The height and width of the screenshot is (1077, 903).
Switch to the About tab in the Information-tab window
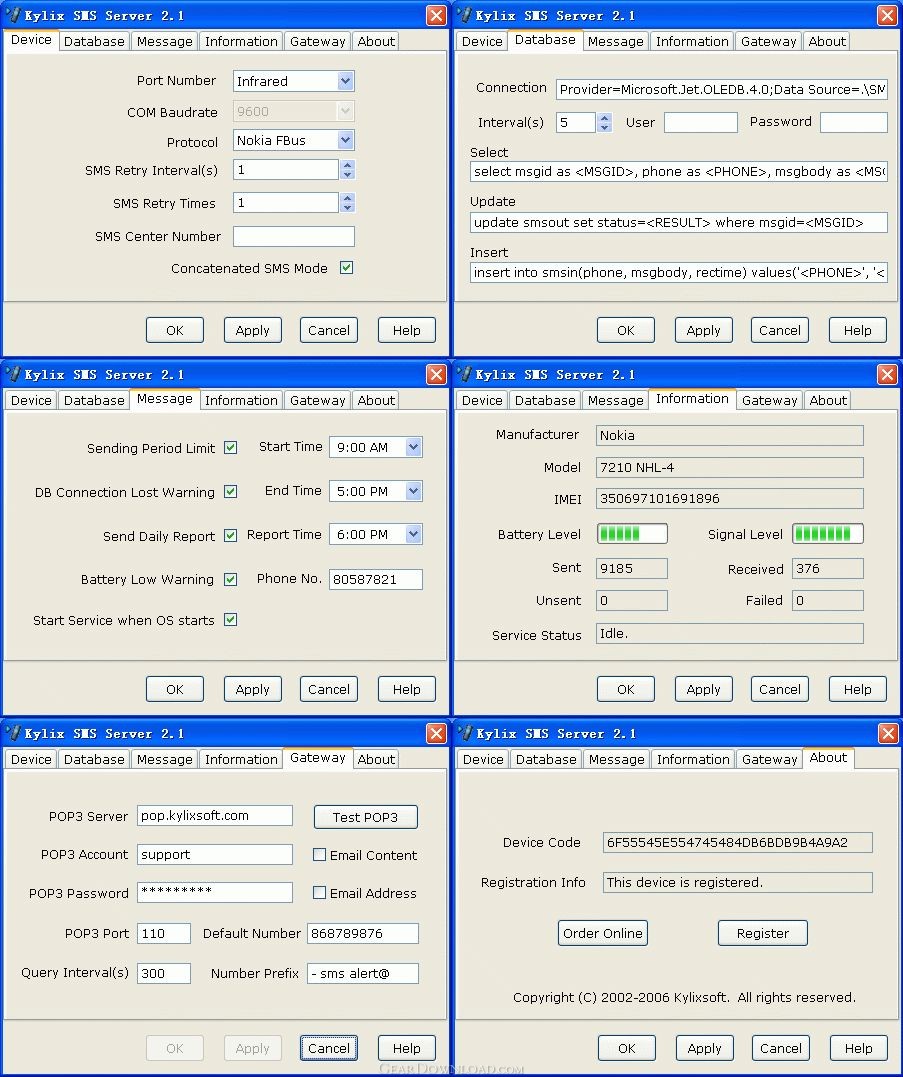click(828, 400)
